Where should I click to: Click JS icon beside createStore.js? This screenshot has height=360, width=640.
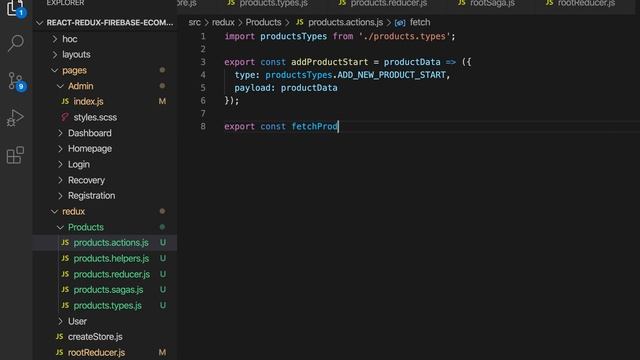point(60,337)
